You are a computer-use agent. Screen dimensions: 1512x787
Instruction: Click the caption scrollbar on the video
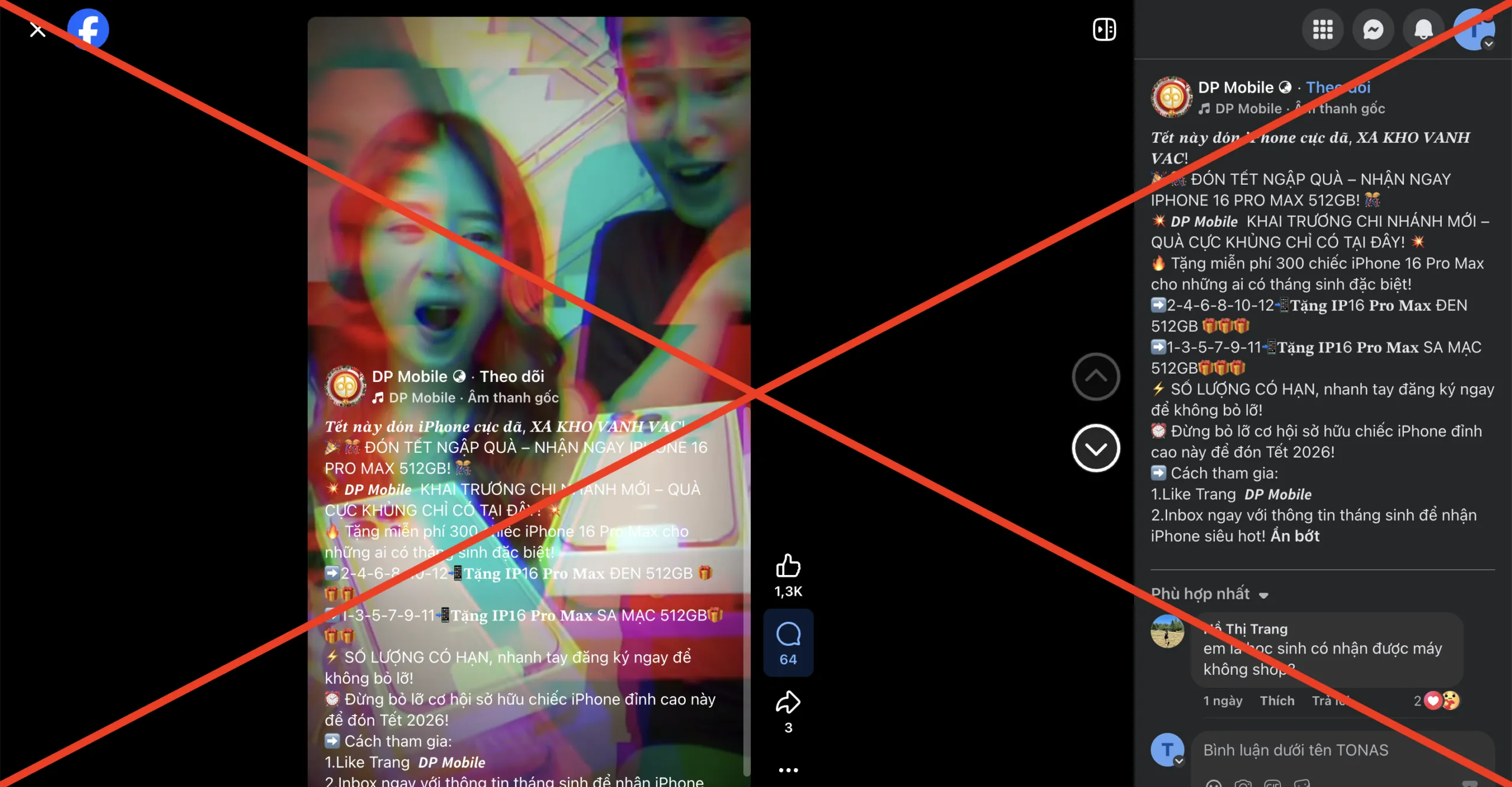(x=747, y=590)
